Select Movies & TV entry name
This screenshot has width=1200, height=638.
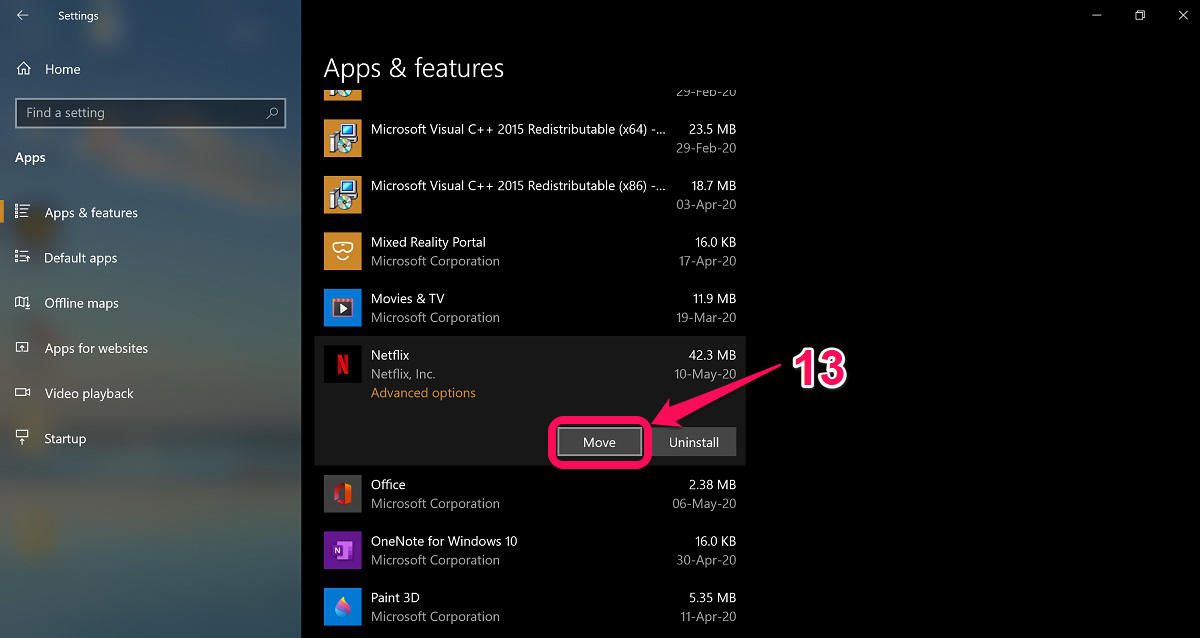click(x=407, y=299)
